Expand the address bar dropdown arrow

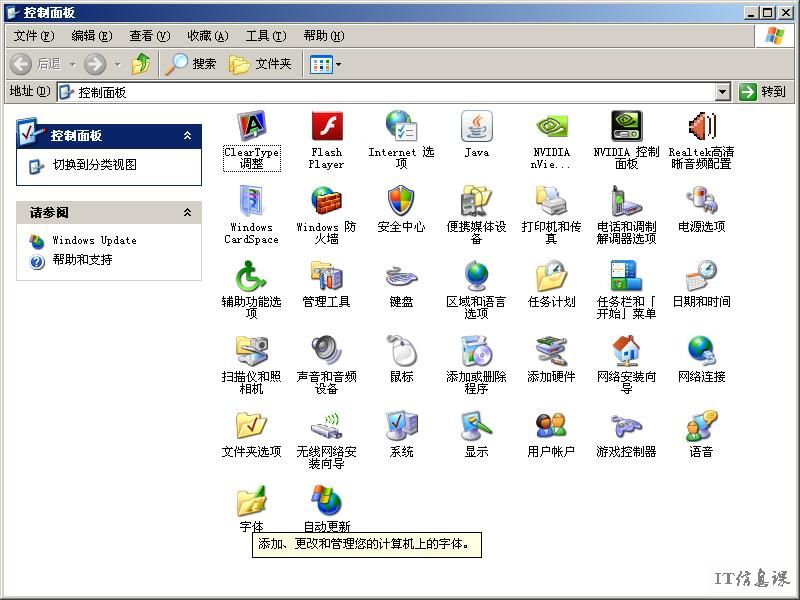pyautogui.click(x=723, y=92)
